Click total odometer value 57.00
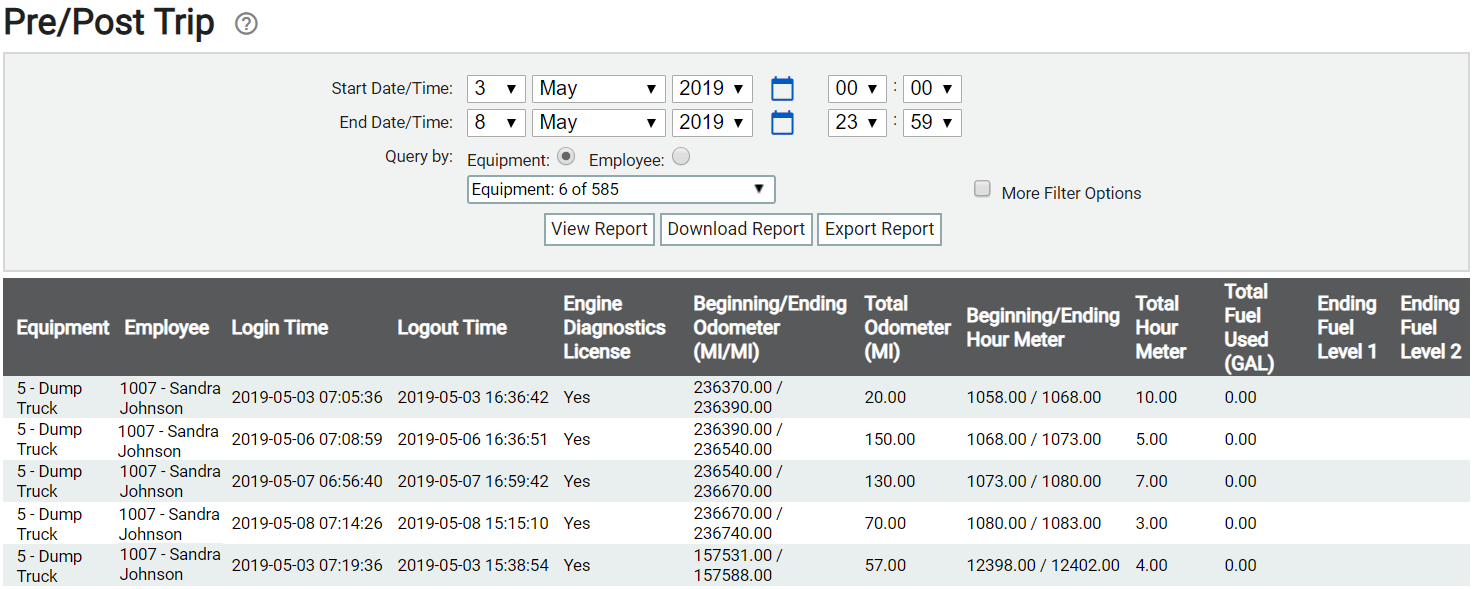The height and width of the screenshot is (589, 1475). pyautogui.click(x=885, y=566)
